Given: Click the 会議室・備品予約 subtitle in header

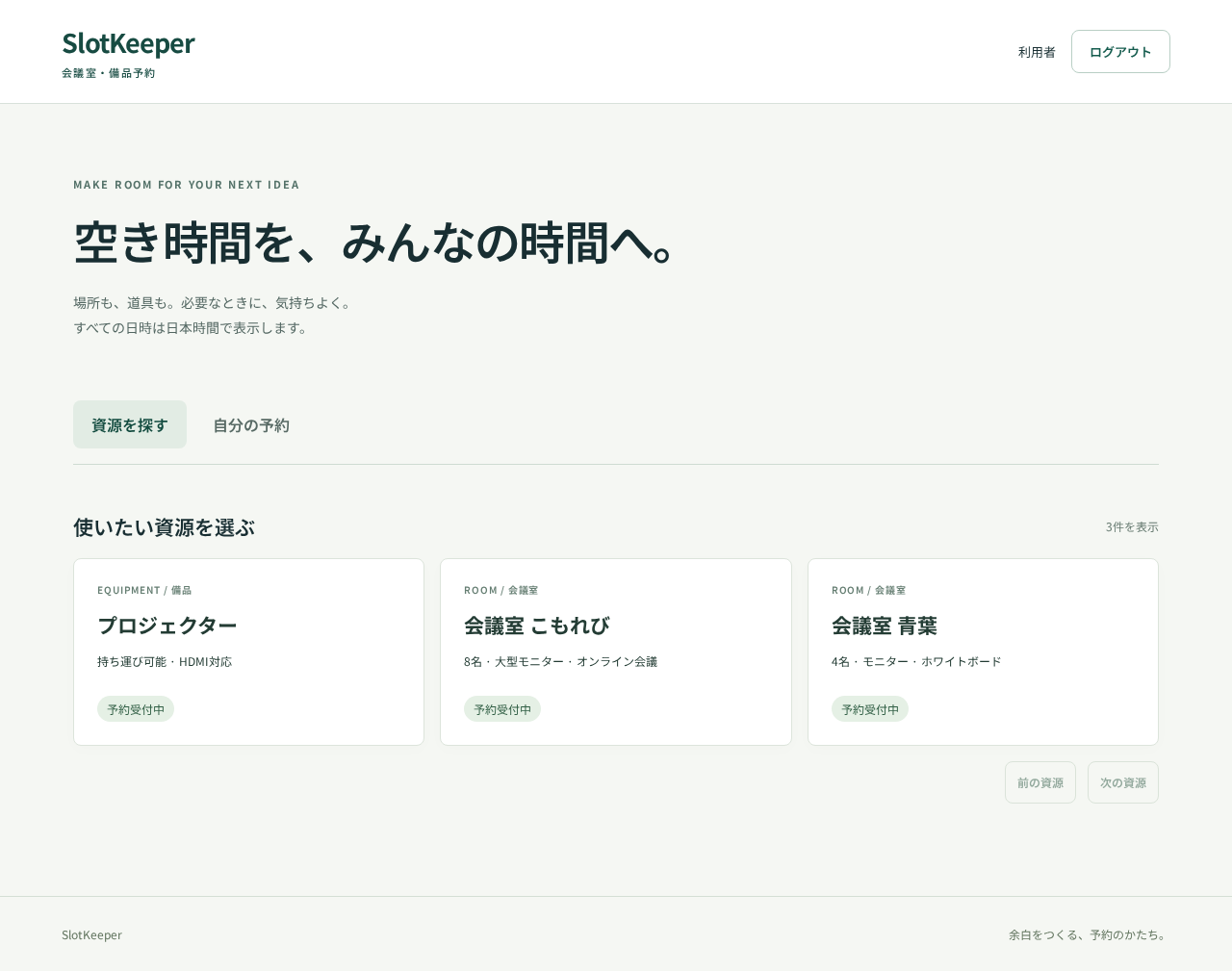Looking at the screenshot, I should [108, 73].
